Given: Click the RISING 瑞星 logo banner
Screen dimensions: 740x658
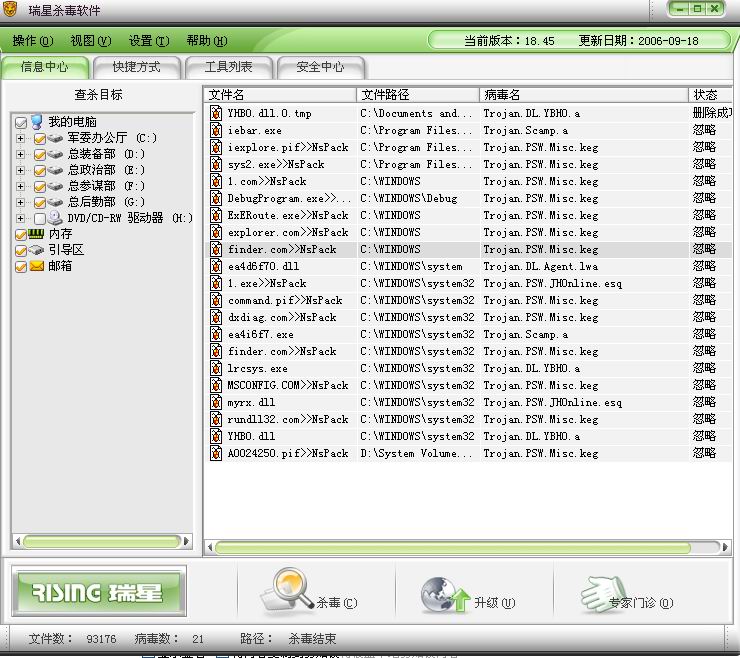Looking at the screenshot, I should coord(99,592).
